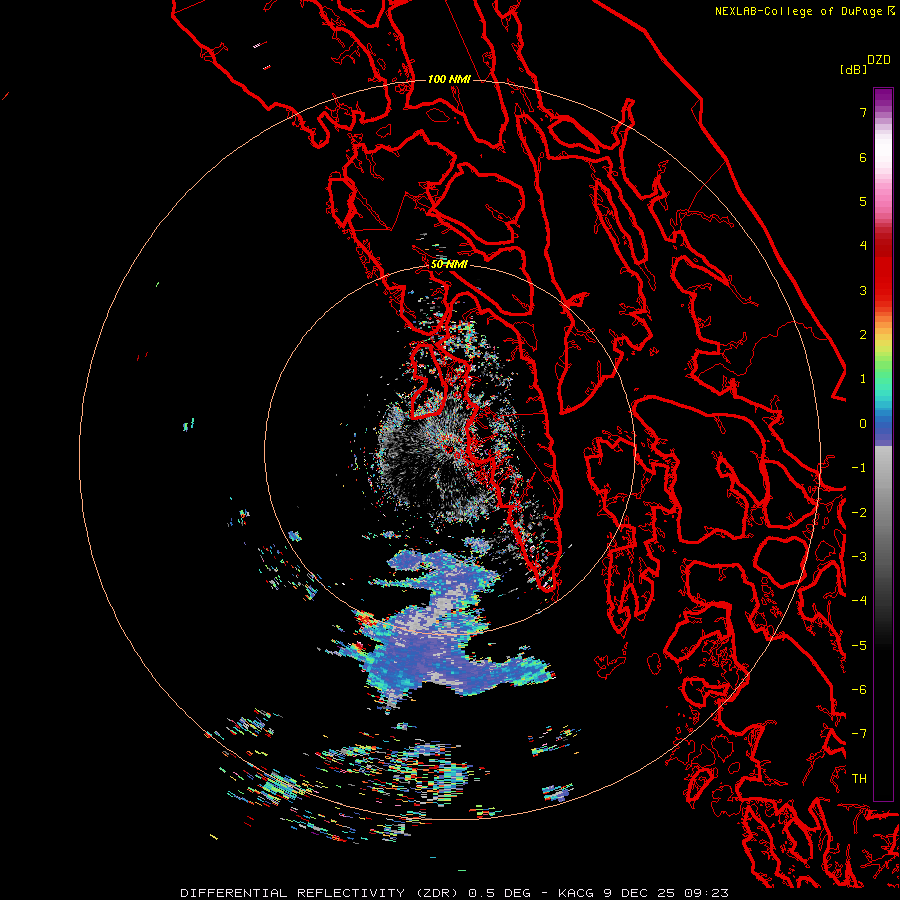
Task: Click the 100 NMI range ring label
Action: pyautogui.click(x=449, y=79)
